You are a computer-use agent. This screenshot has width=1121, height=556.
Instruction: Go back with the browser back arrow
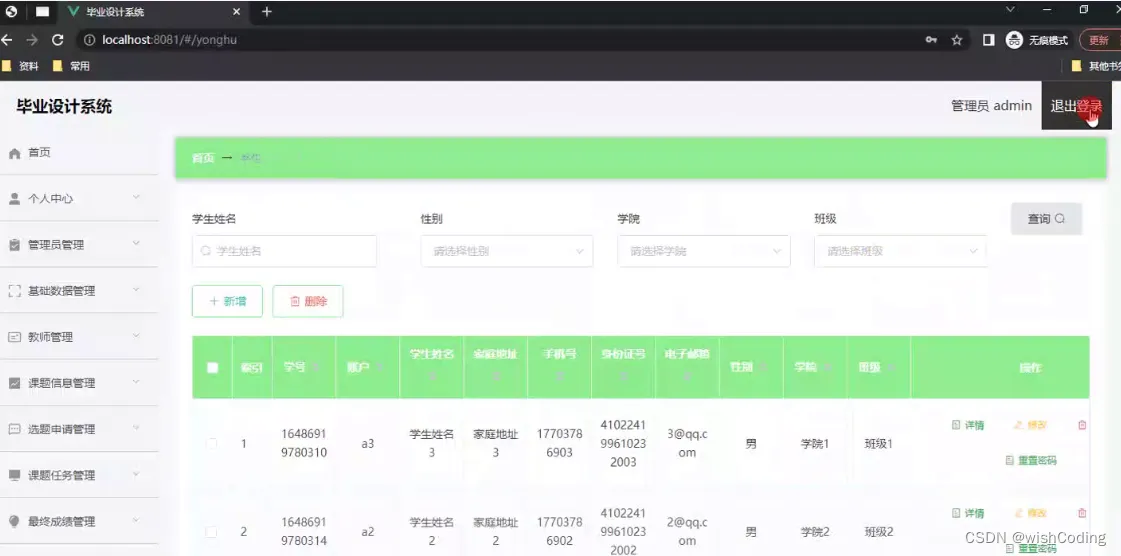6,40
